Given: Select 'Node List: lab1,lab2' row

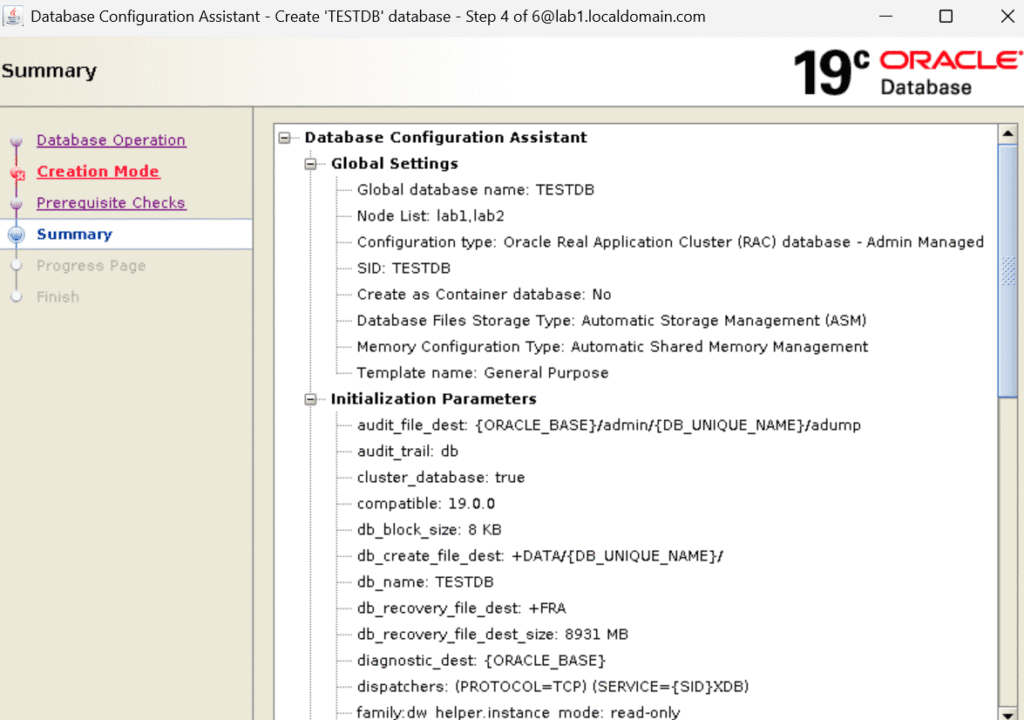Looking at the screenshot, I should pyautogui.click(x=430, y=216).
